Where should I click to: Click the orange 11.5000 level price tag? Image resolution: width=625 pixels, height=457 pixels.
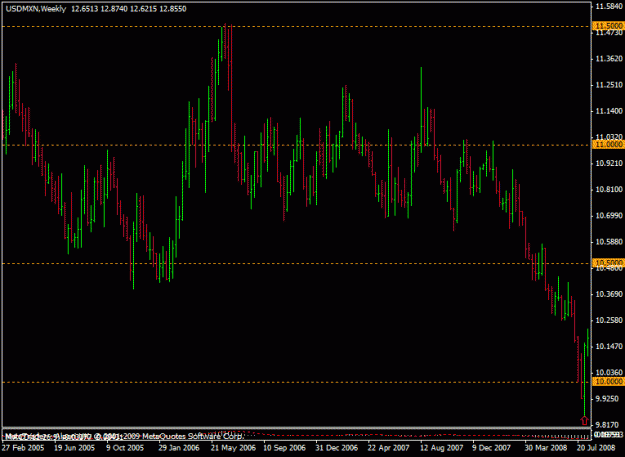tap(608, 26)
